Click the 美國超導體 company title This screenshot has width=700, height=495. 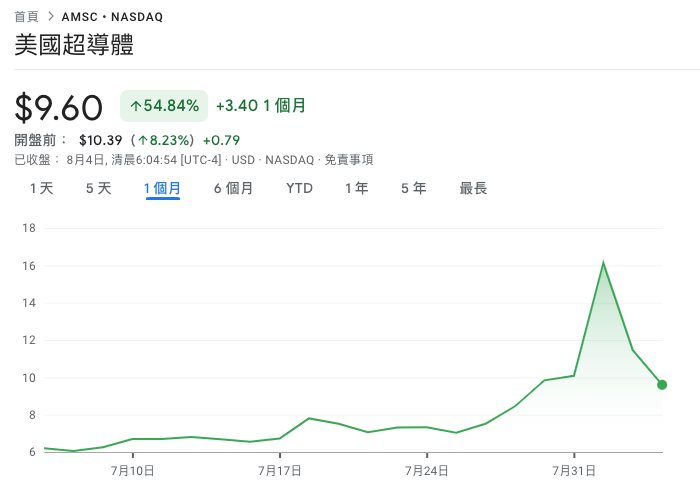coord(74,45)
